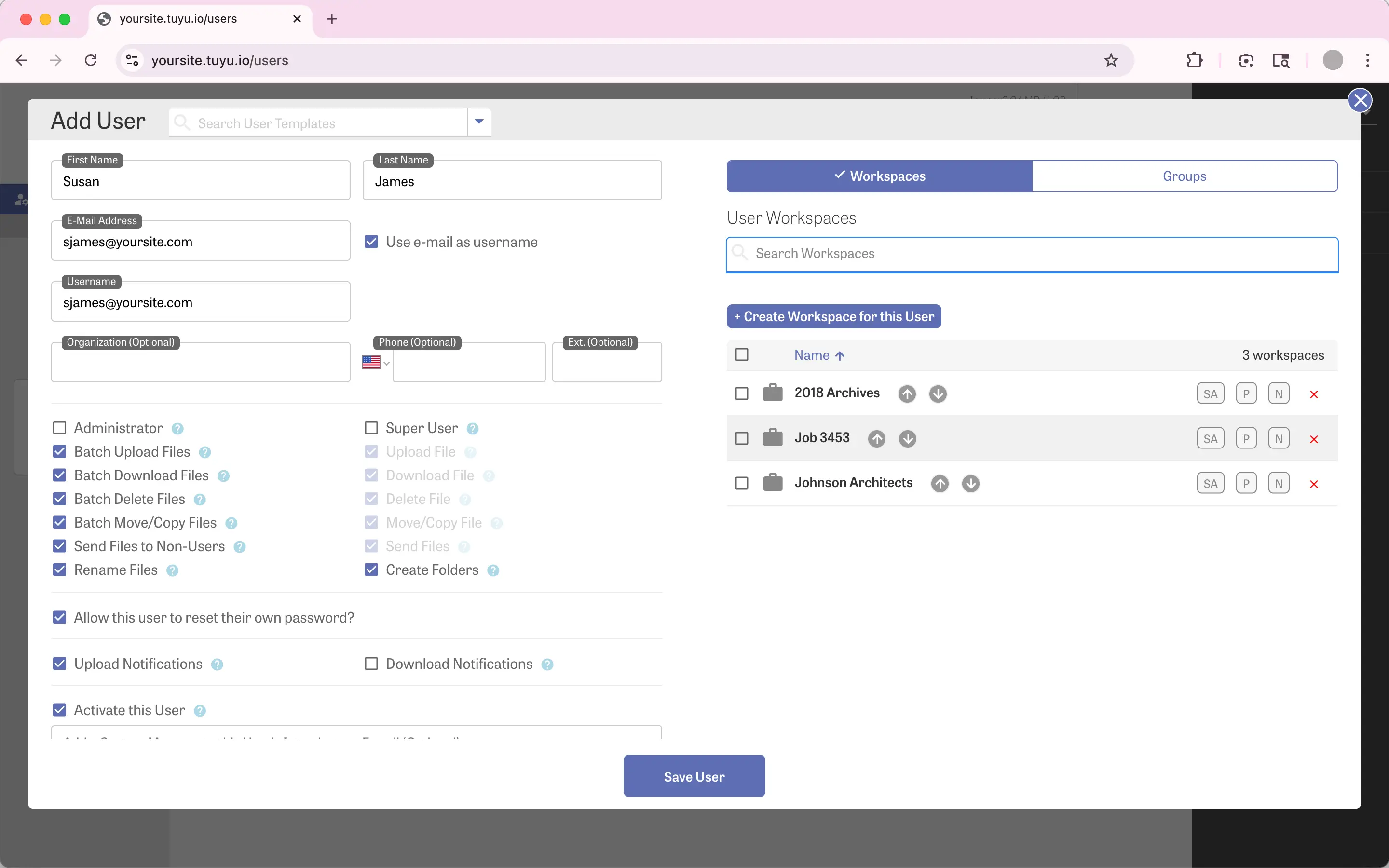
Task: Remove Johnson Architects workspace with red X
Action: 1314,484
